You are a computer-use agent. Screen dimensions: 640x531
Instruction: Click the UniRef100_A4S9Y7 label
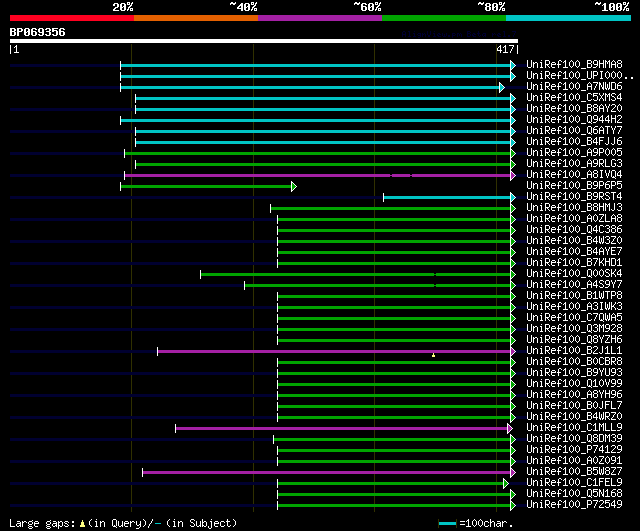(x=574, y=285)
